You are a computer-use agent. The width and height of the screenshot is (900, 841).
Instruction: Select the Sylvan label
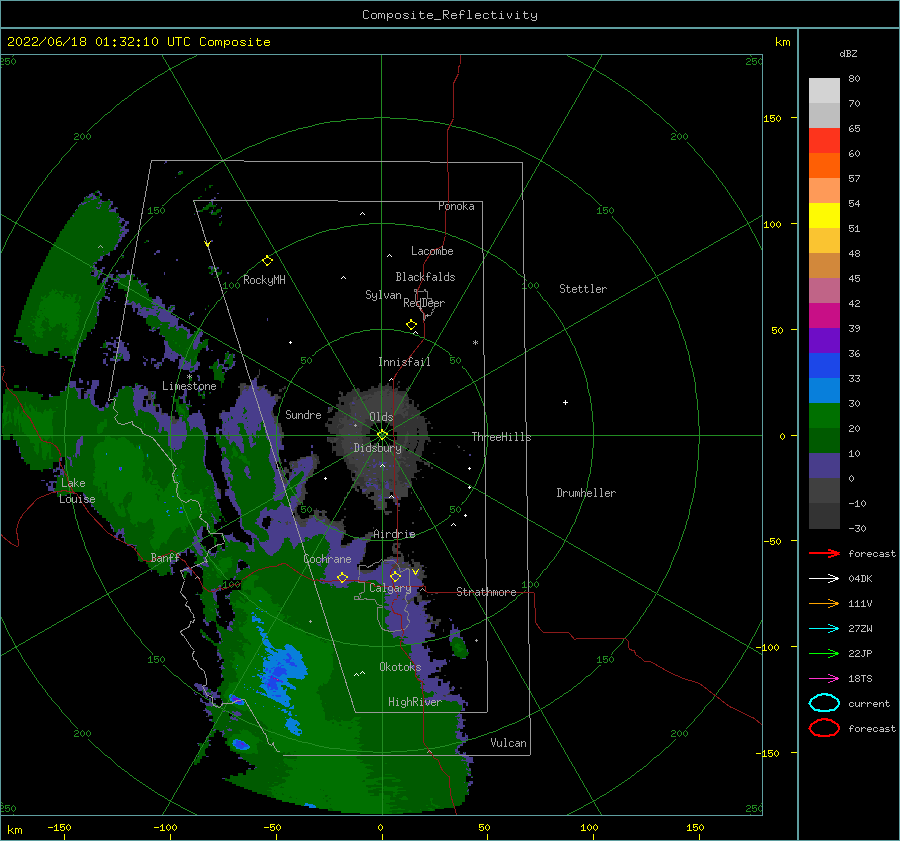point(383,295)
